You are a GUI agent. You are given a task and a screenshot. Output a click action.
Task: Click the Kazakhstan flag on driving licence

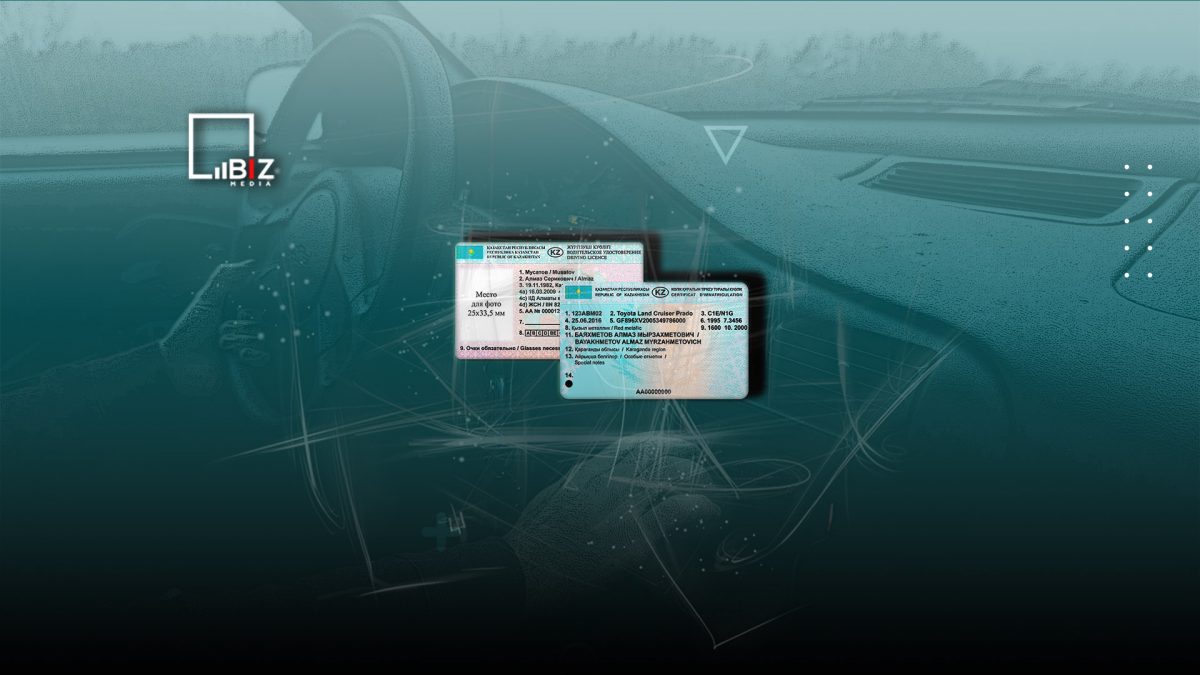470,252
